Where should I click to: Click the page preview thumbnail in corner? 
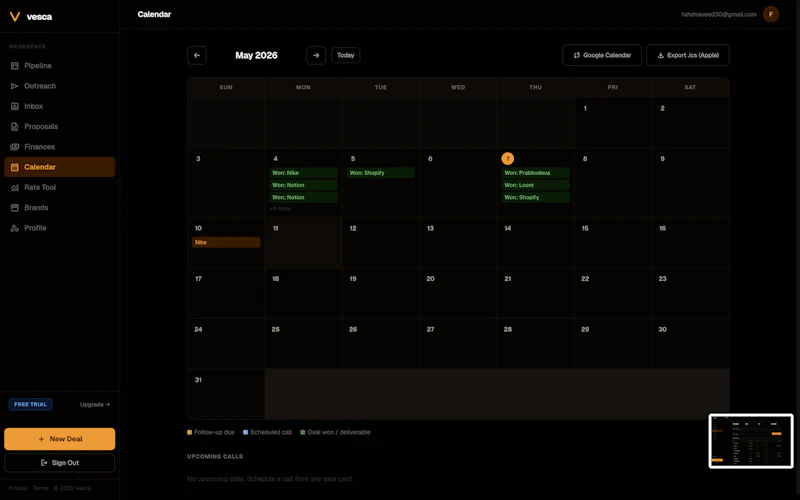point(751,441)
